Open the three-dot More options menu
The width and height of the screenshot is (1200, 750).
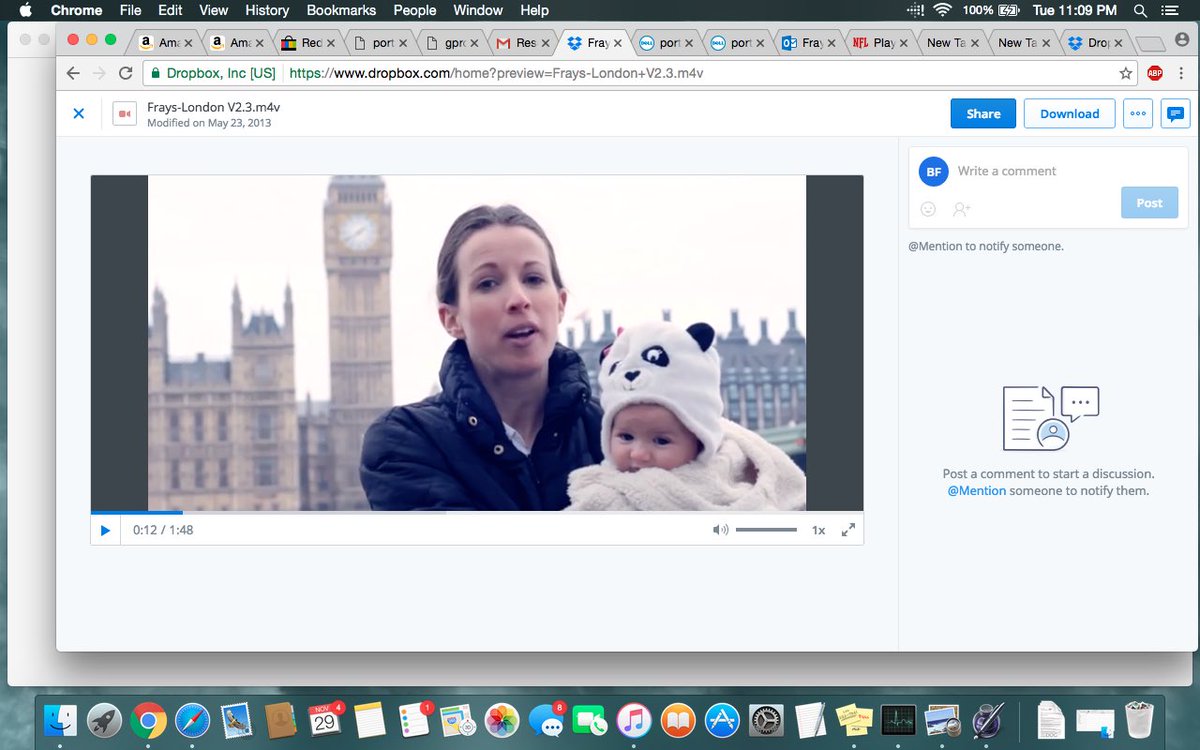coord(1138,113)
